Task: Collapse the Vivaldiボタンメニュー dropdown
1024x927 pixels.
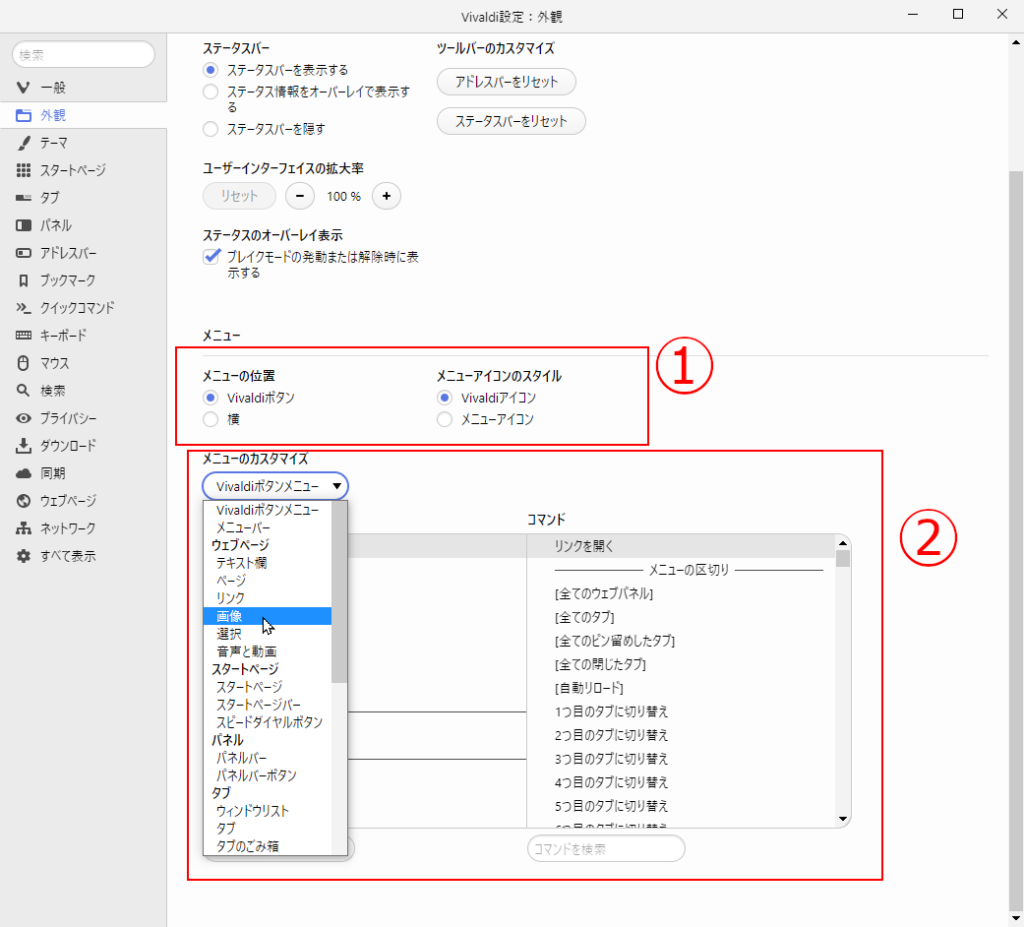Action: [x=275, y=486]
